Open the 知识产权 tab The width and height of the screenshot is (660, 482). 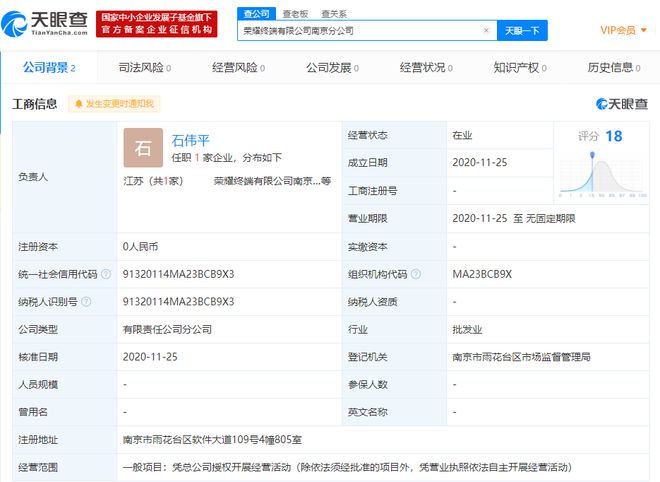coord(520,68)
